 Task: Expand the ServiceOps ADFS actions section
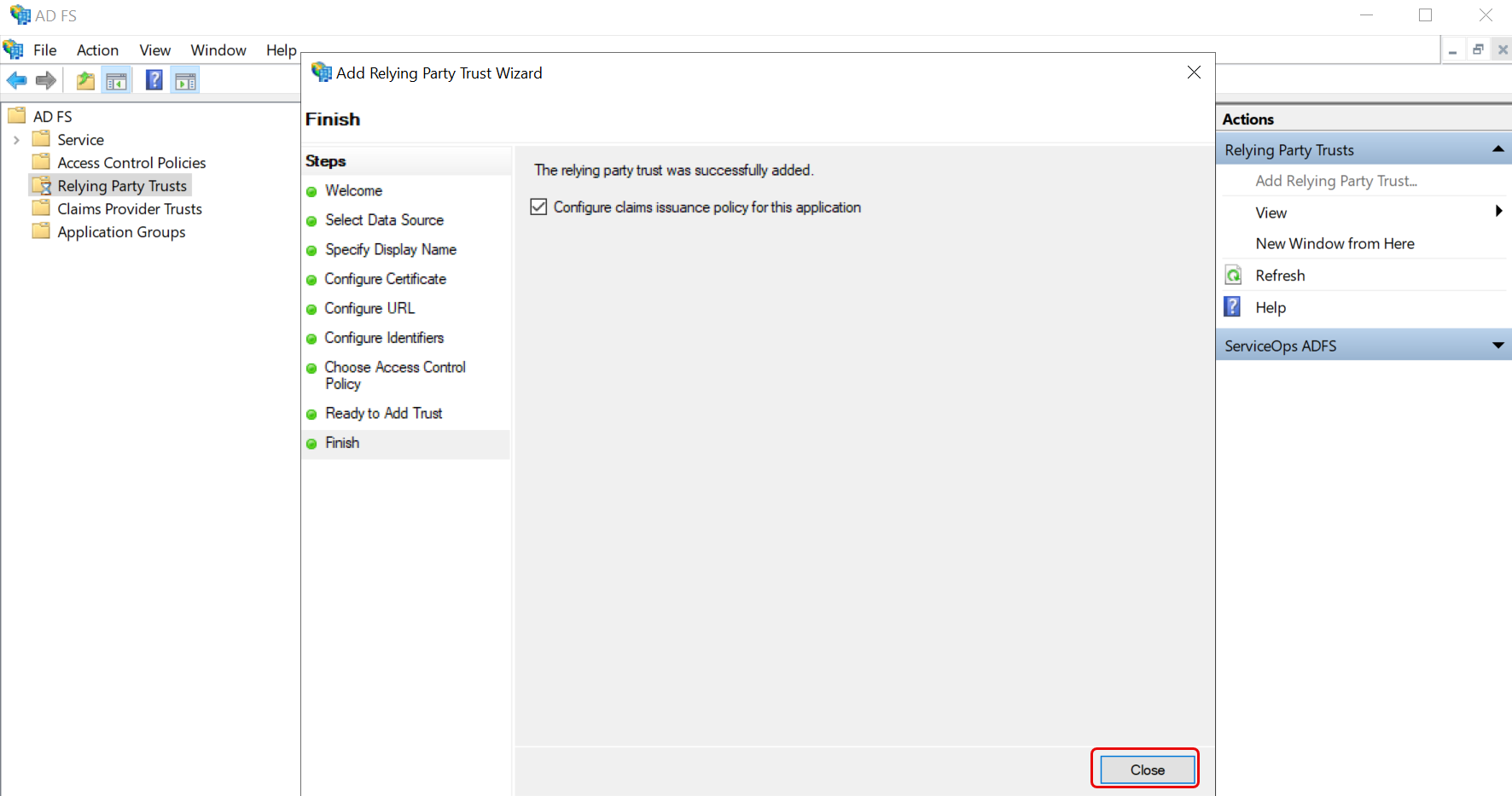1497,346
